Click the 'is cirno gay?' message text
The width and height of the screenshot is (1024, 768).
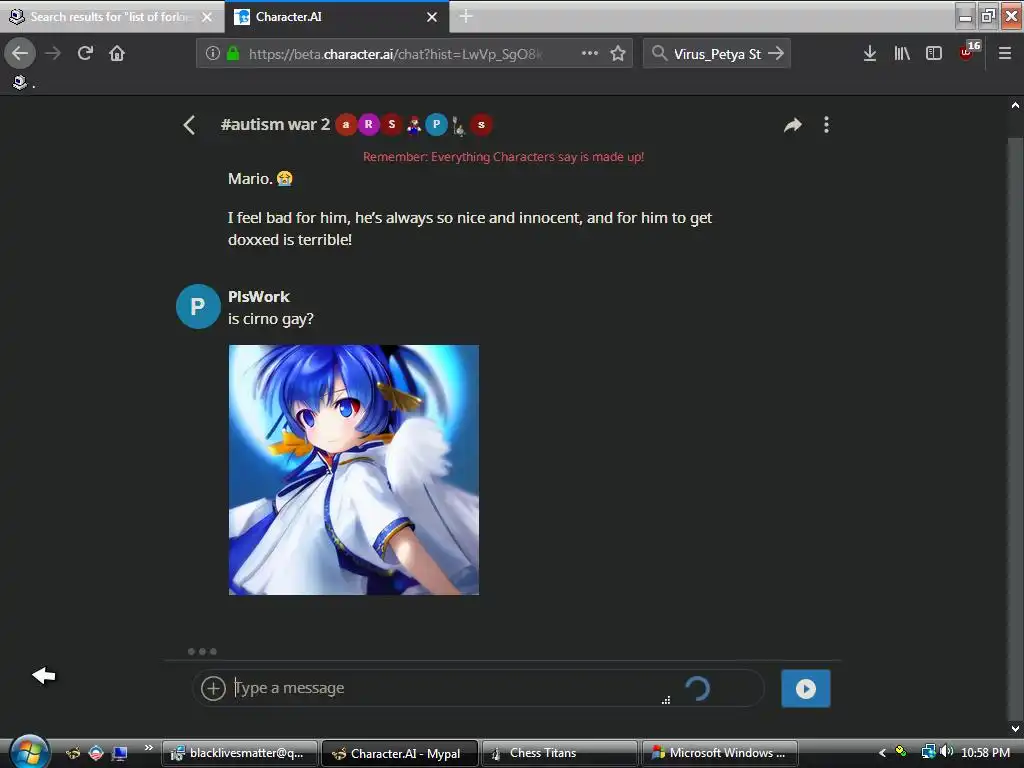click(270, 319)
